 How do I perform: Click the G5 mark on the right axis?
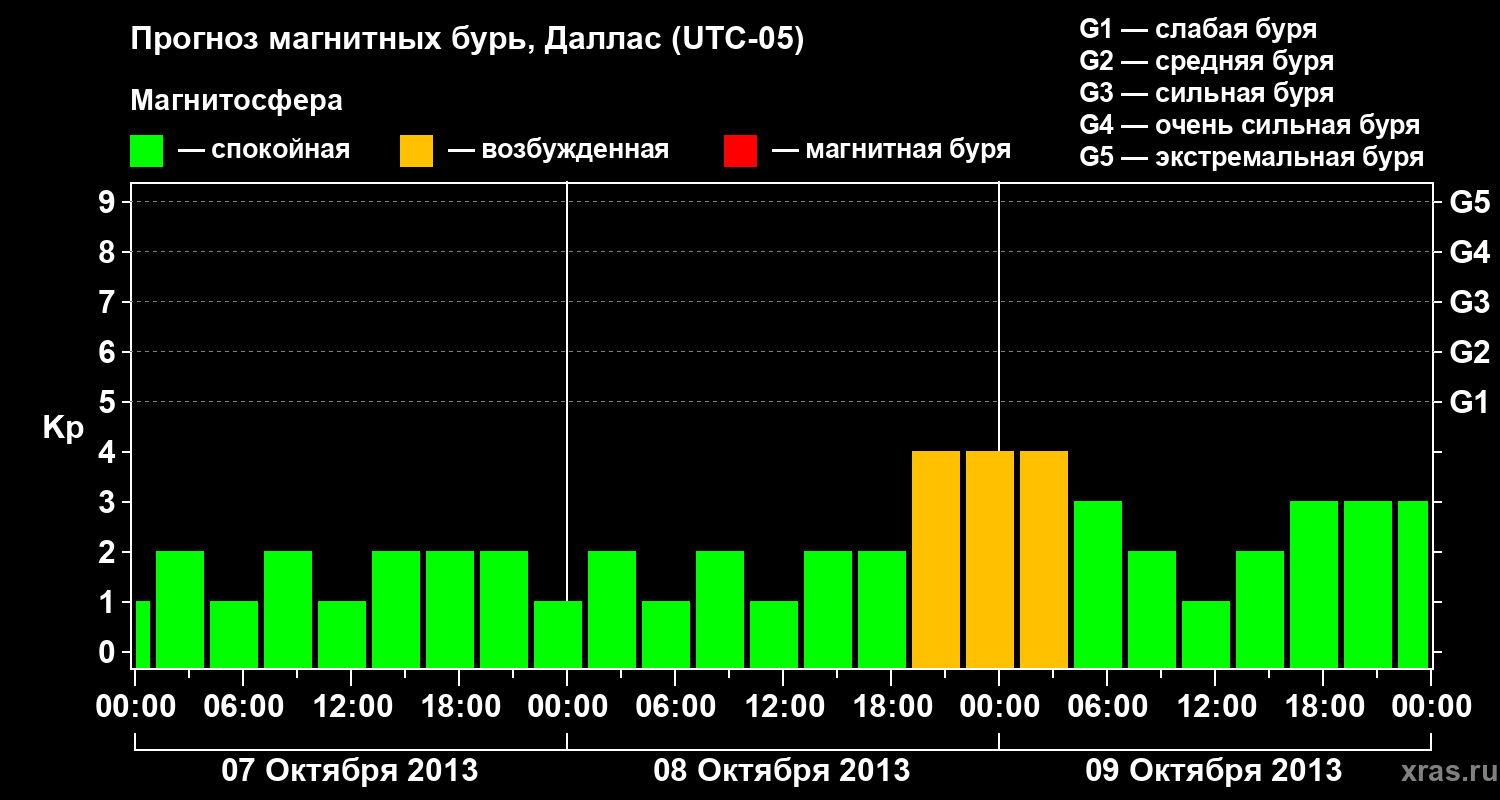click(1469, 202)
